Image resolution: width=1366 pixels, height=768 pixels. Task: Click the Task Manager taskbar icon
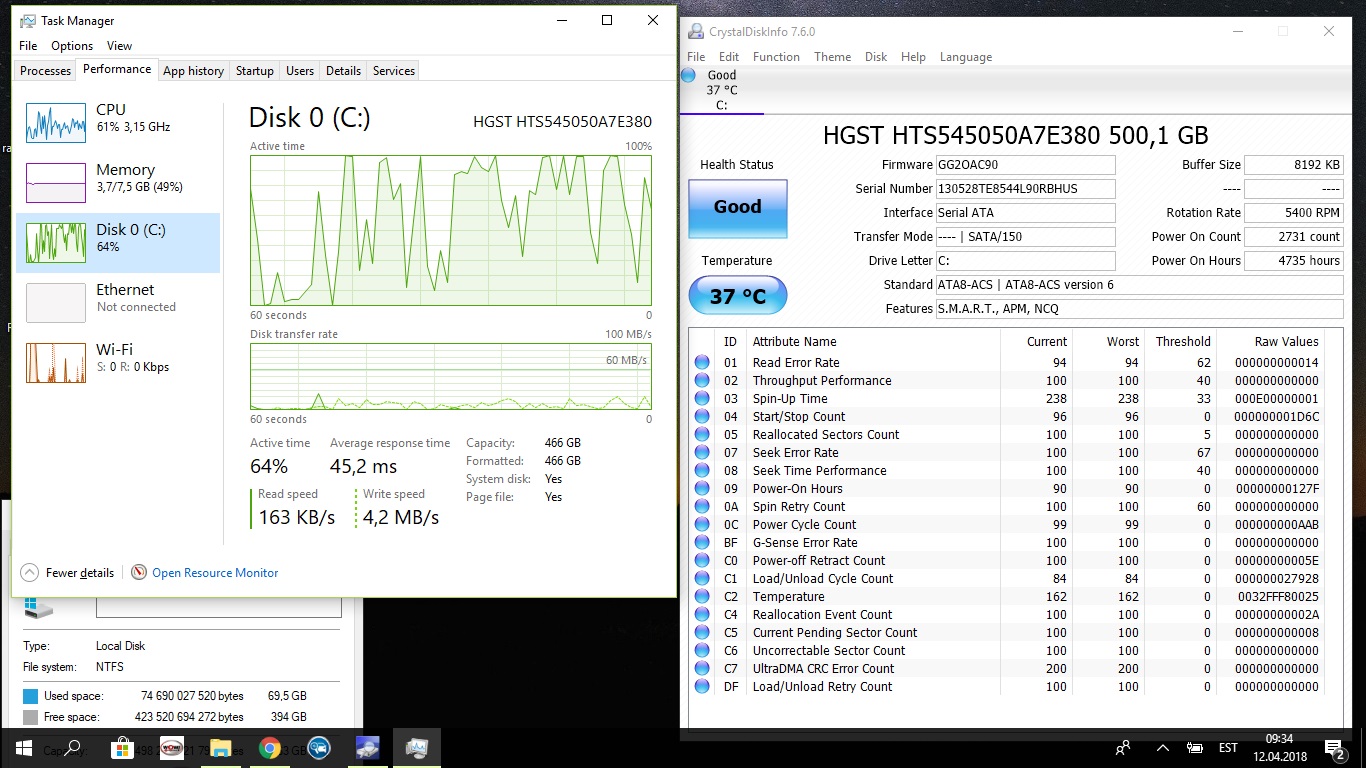click(416, 748)
